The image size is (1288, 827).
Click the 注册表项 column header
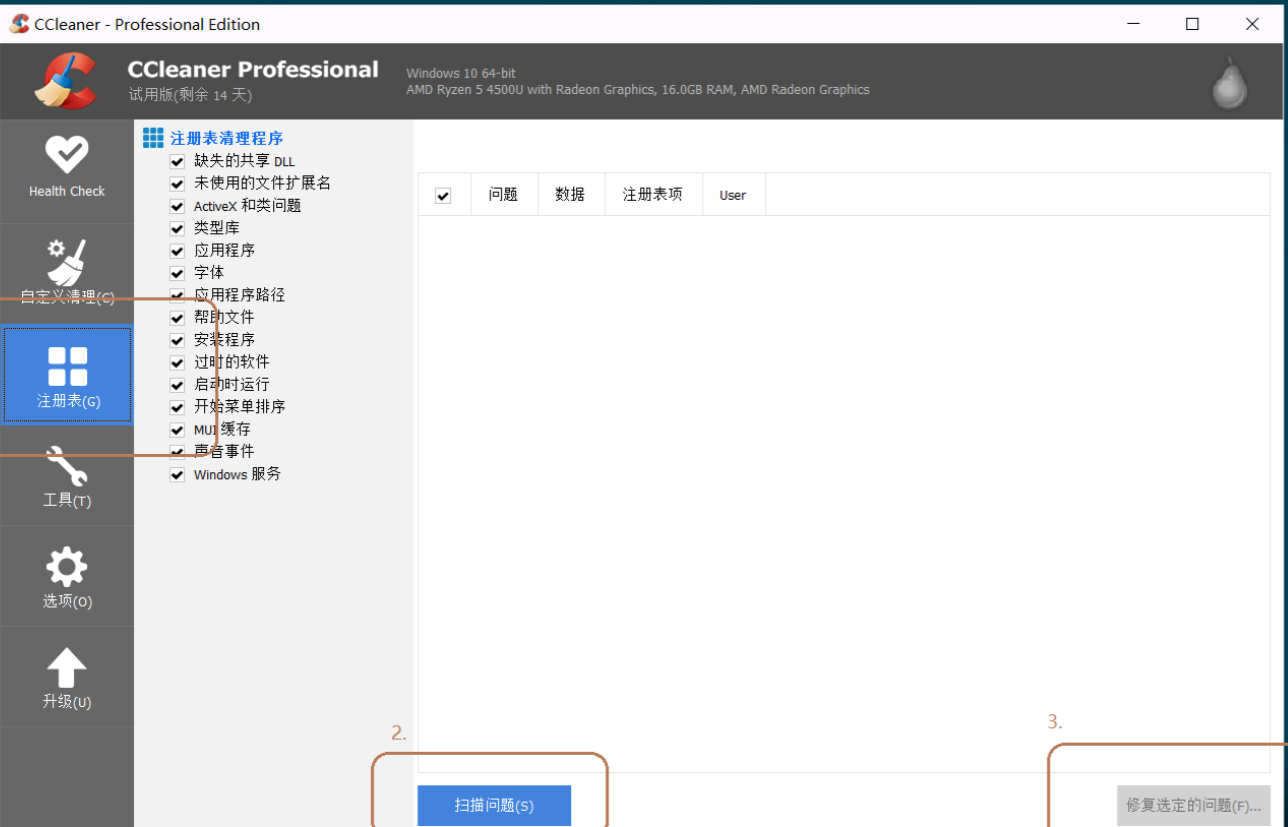(653, 194)
